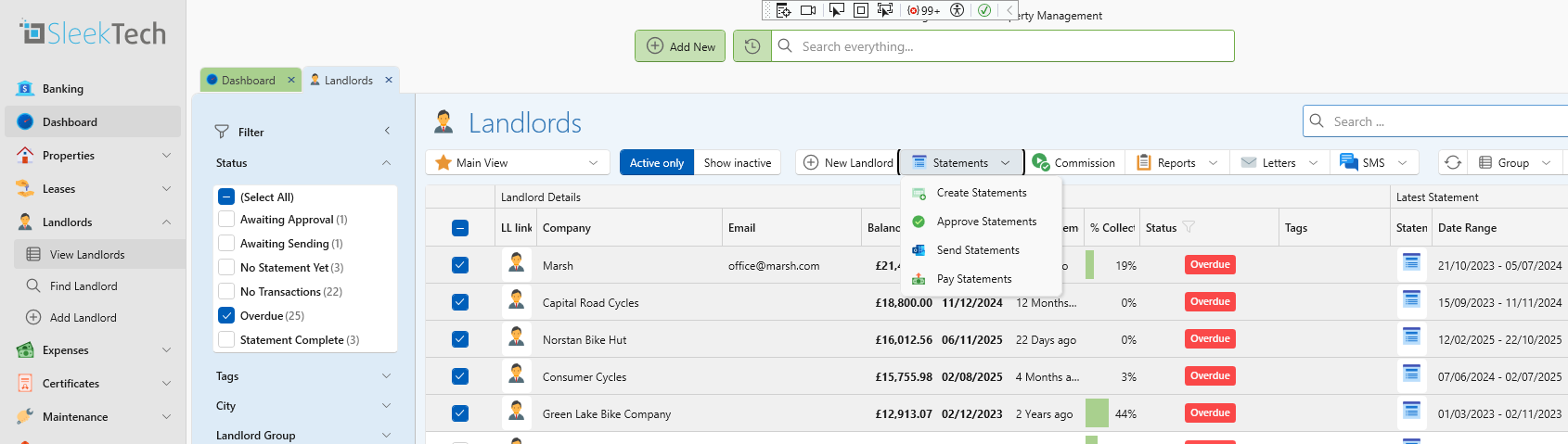The height and width of the screenshot is (444, 1568).
Task: Open statement icon for Marsh row
Action: tap(1411, 263)
